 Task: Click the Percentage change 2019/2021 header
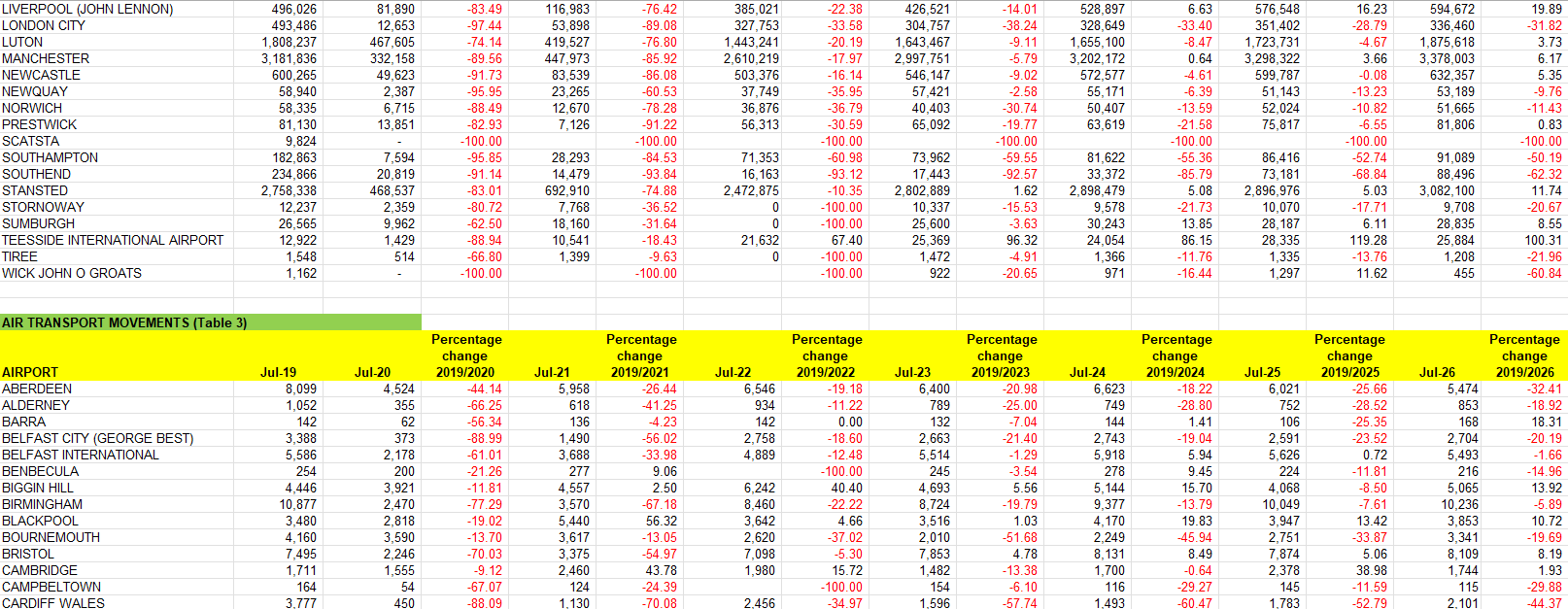click(x=641, y=355)
